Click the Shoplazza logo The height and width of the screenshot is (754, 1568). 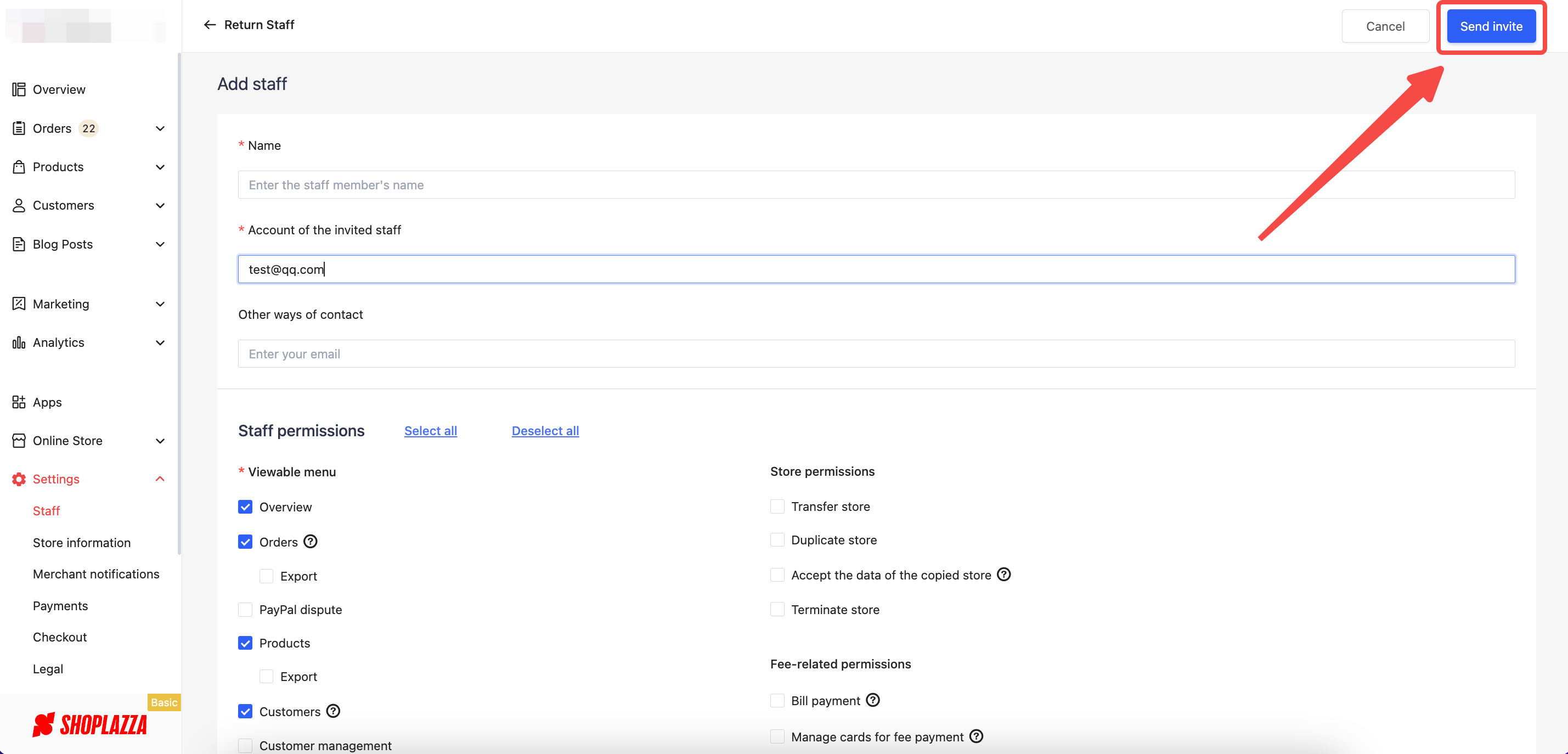point(89,725)
